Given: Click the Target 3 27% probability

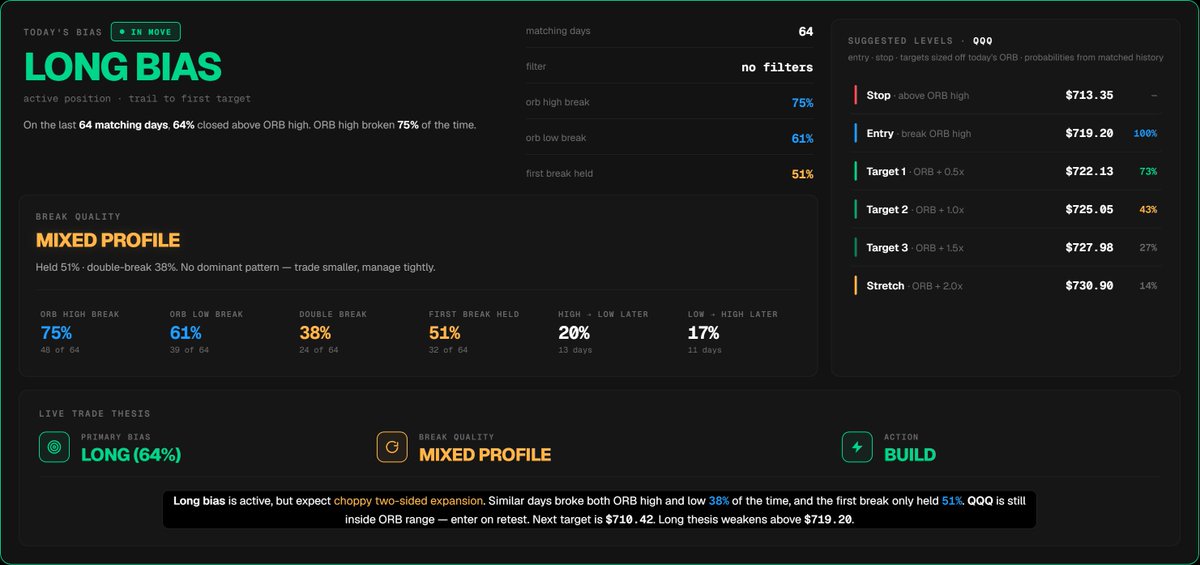Looking at the screenshot, I should (1148, 247).
